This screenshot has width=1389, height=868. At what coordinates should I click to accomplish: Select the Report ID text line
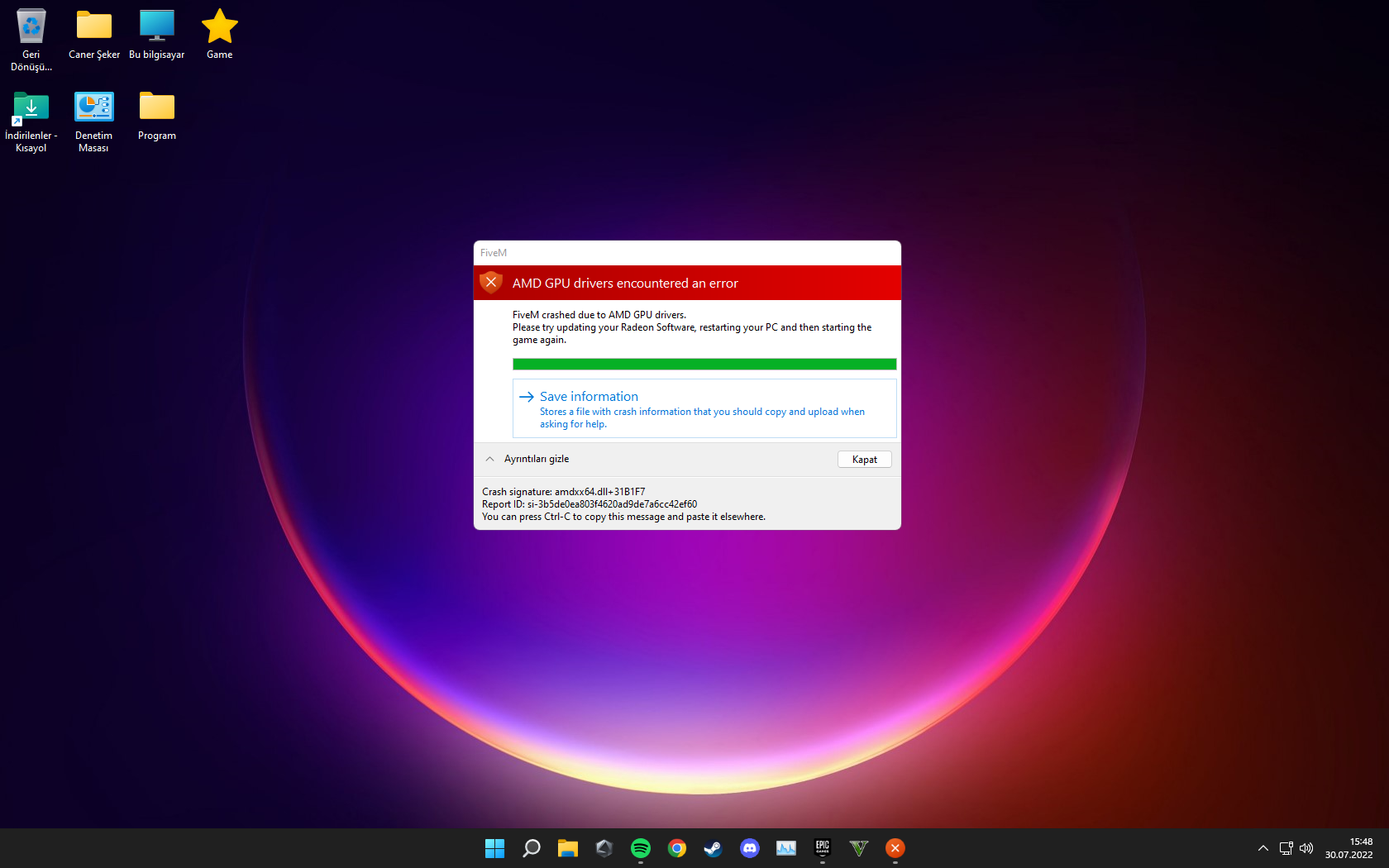coord(589,504)
